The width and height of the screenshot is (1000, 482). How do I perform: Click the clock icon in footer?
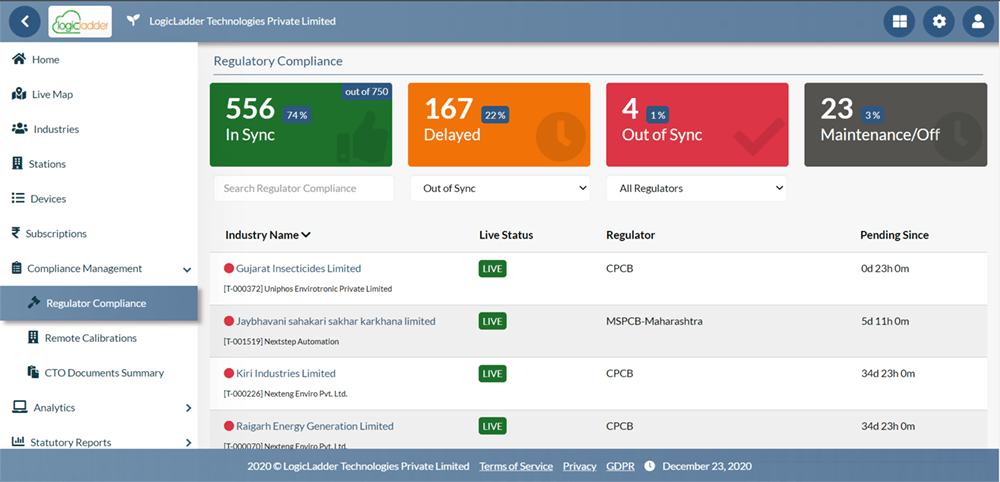(x=649, y=466)
